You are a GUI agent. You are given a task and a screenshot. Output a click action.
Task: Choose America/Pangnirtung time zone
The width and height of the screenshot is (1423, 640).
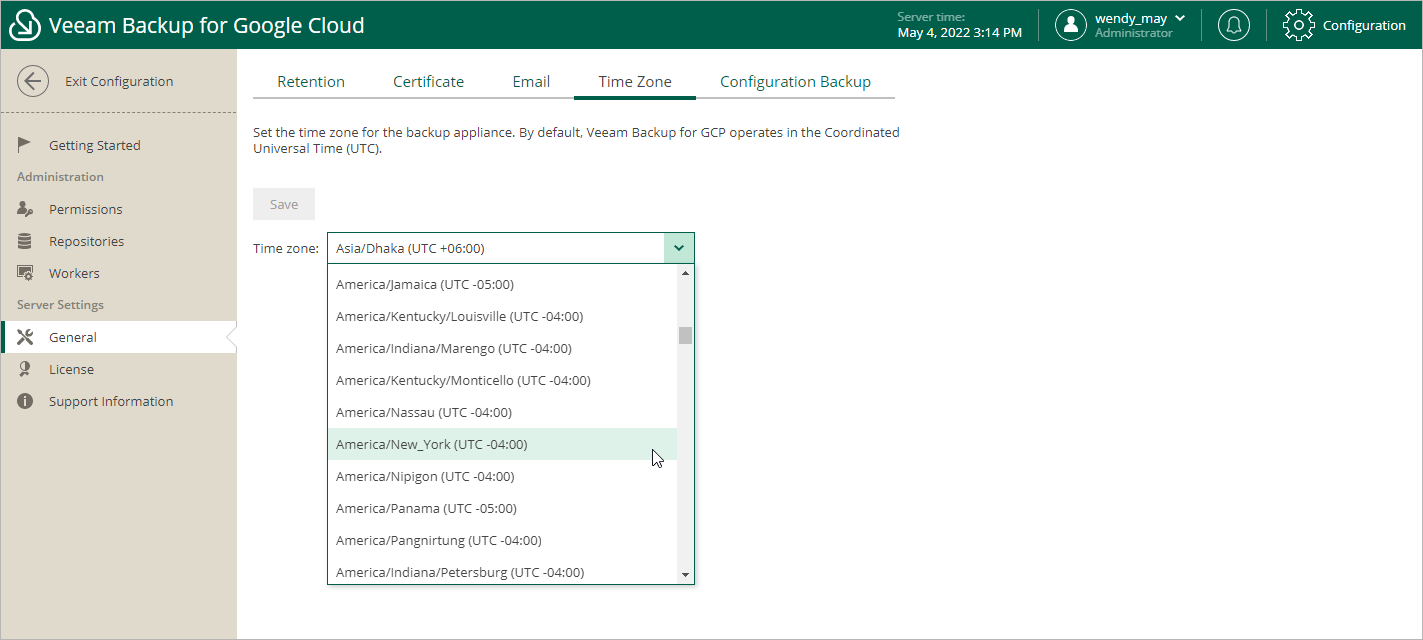(x=502, y=540)
